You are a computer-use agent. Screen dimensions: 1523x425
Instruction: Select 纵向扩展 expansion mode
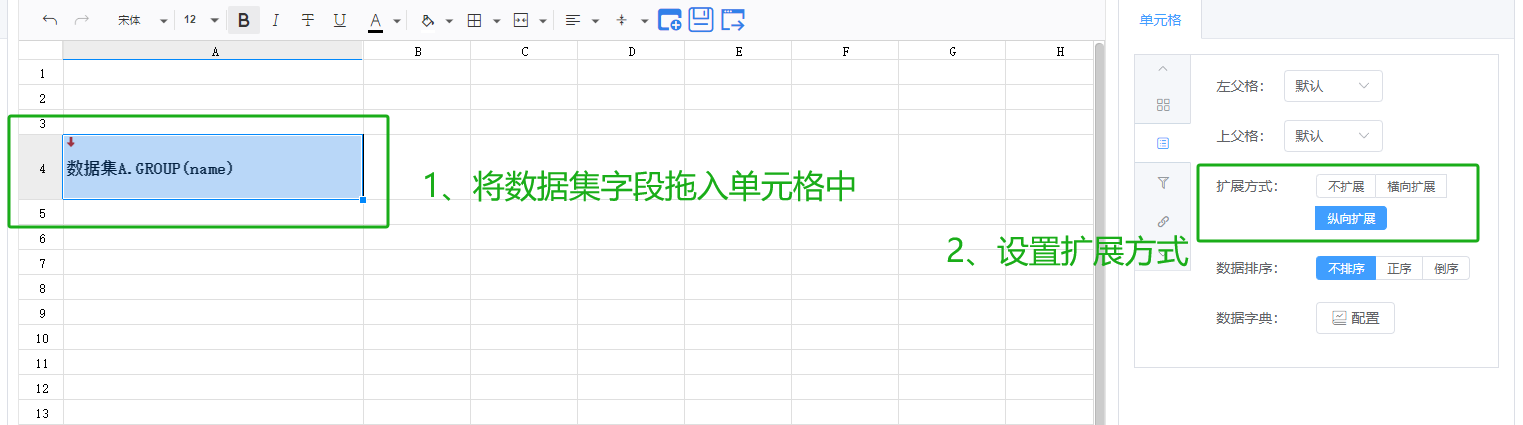[x=1351, y=218]
